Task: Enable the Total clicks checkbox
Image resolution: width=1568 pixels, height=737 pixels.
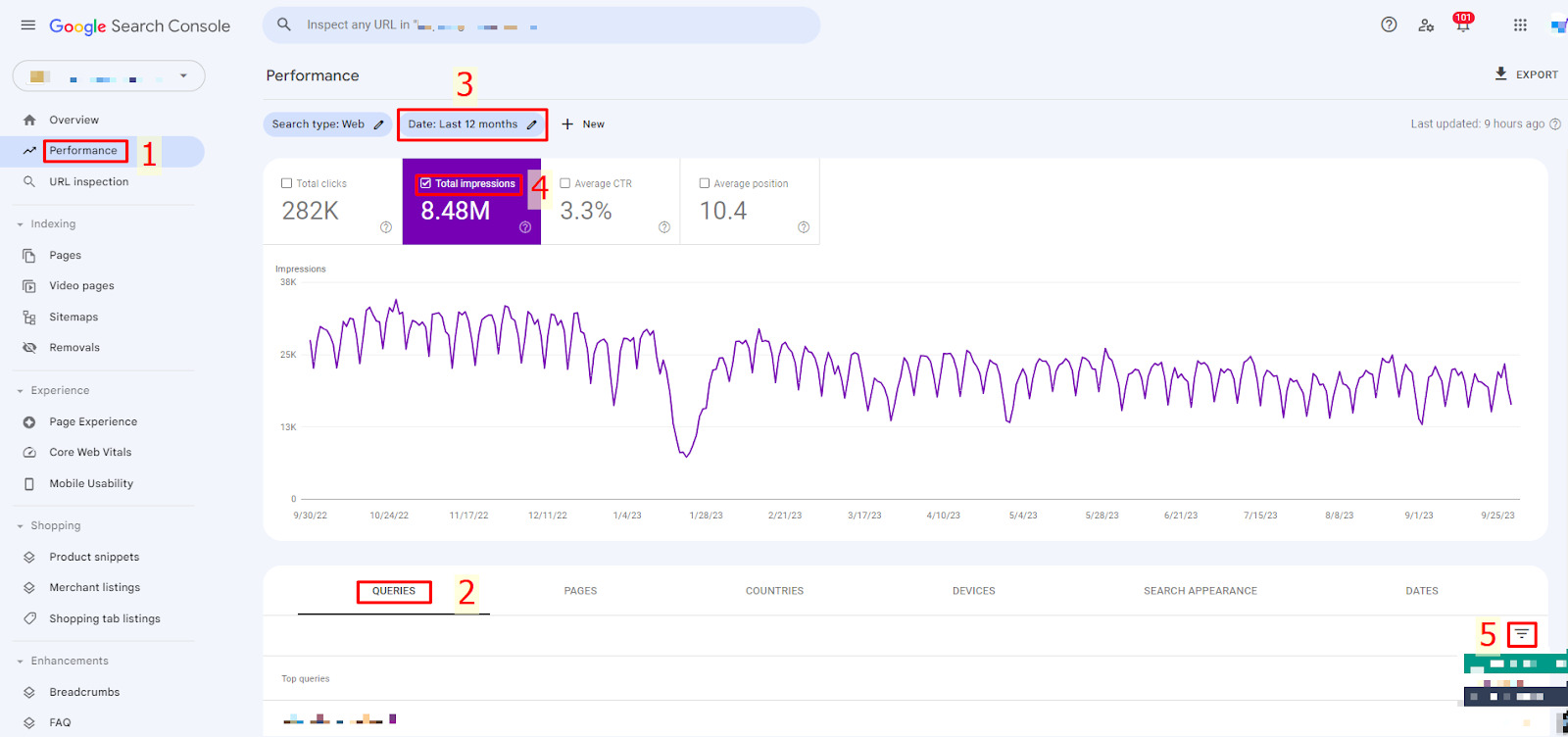Action: [287, 183]
